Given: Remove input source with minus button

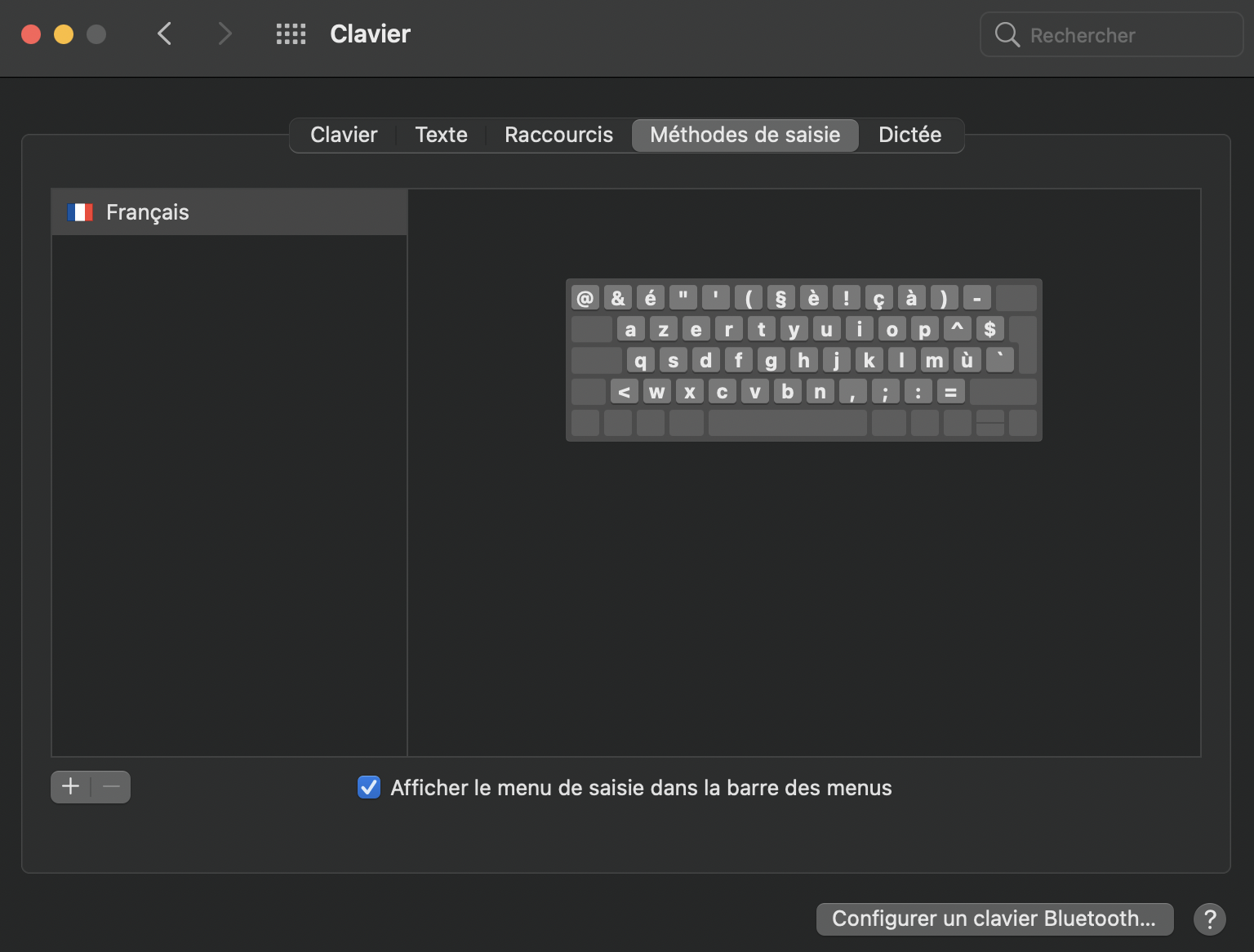Looking at the screenshot, I should (x=112, y=787).
